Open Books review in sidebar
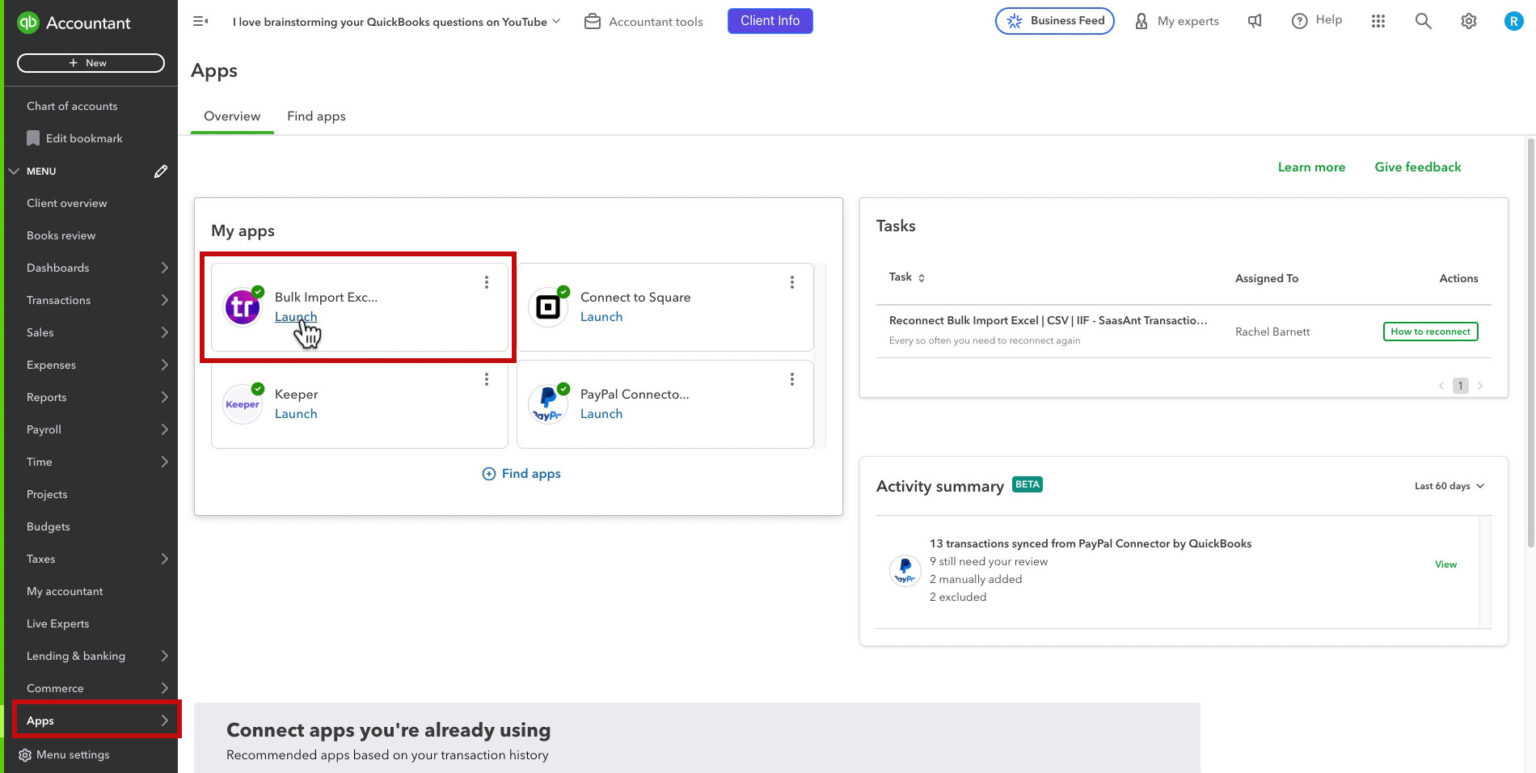 pos(61,235)
